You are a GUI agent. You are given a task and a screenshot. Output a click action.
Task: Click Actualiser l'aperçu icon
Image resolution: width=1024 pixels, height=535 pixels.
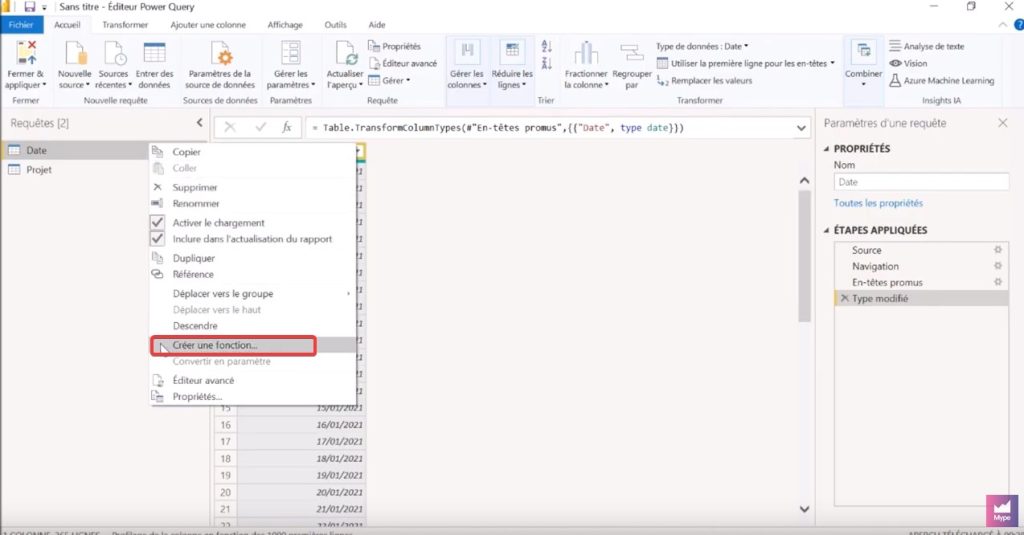coord(345,53)
